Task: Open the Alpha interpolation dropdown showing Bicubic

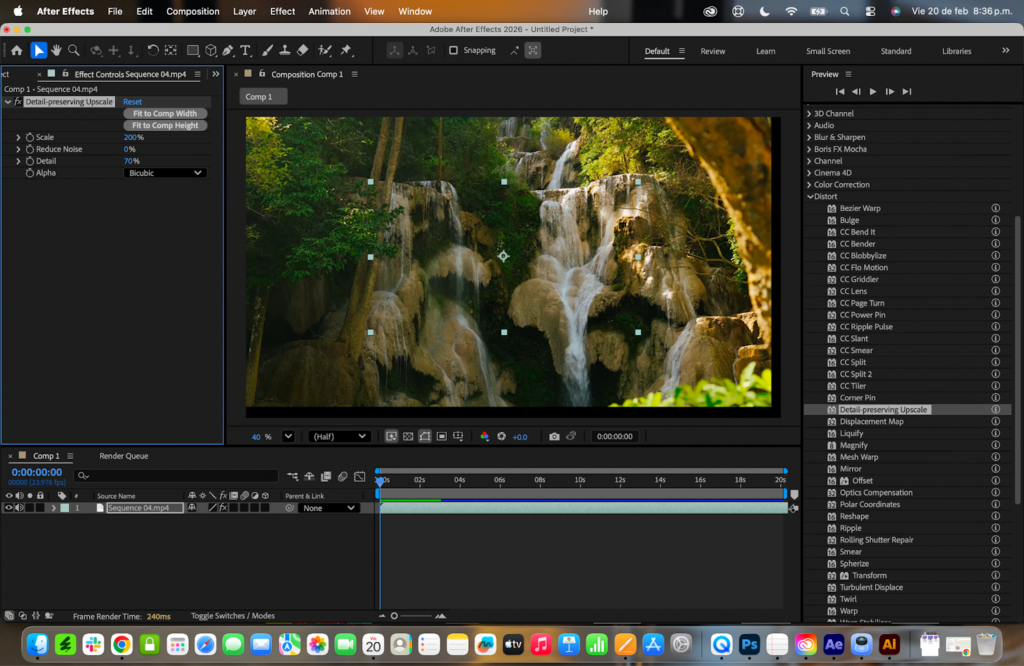Action: pyautogui.click(x=165, y=172)
